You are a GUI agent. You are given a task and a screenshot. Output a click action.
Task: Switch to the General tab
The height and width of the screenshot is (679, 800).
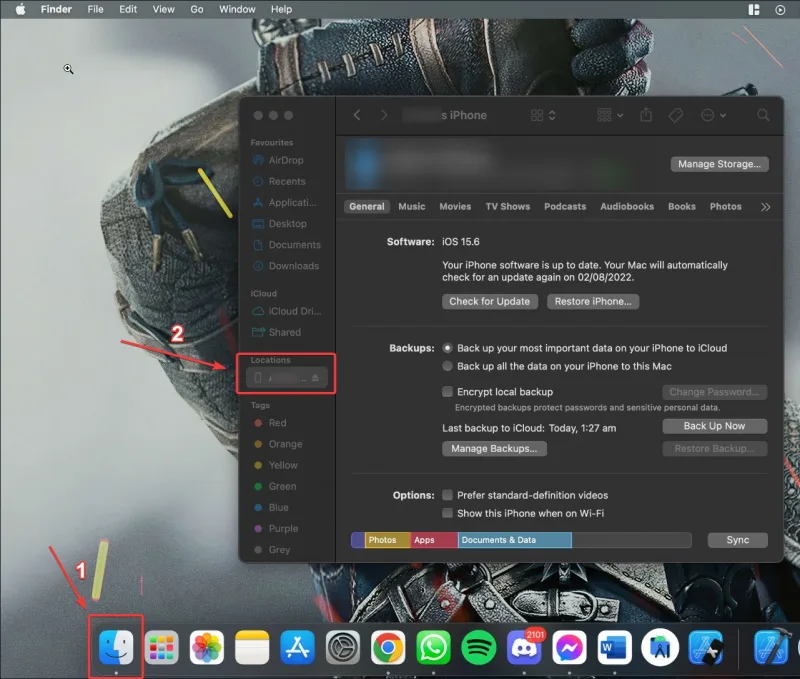[x=367, y=207]
